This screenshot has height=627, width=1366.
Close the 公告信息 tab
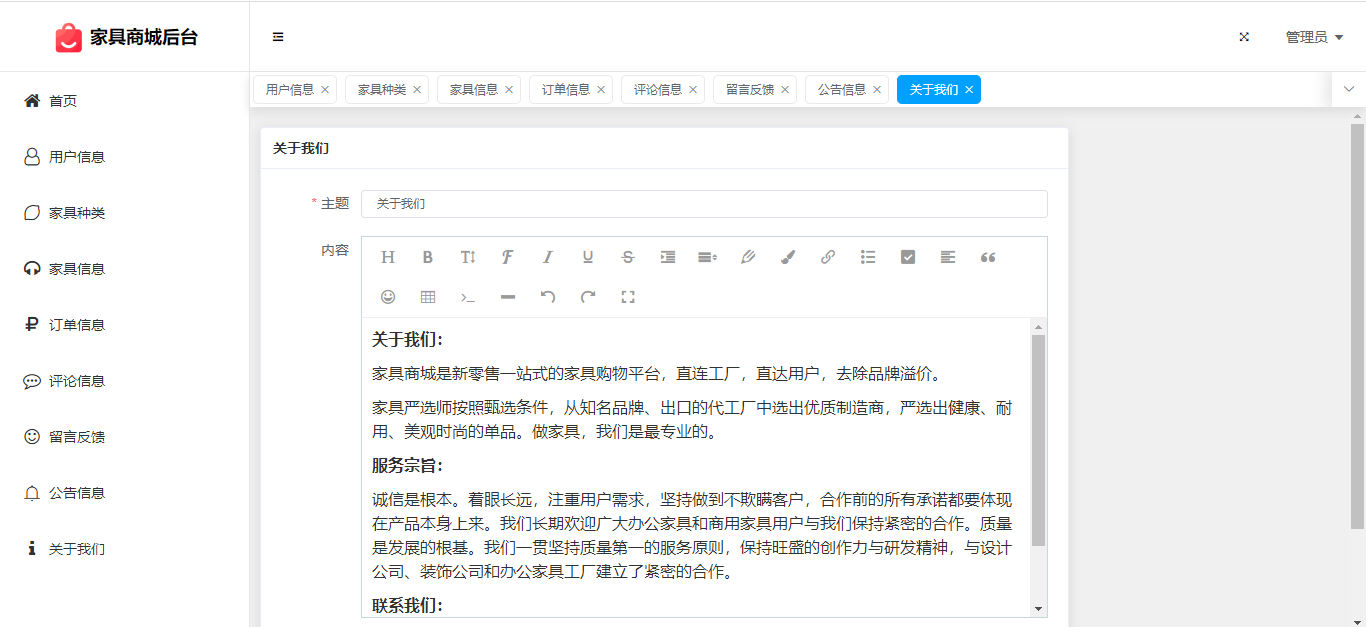pyautogui.click(x=877, y=90)
